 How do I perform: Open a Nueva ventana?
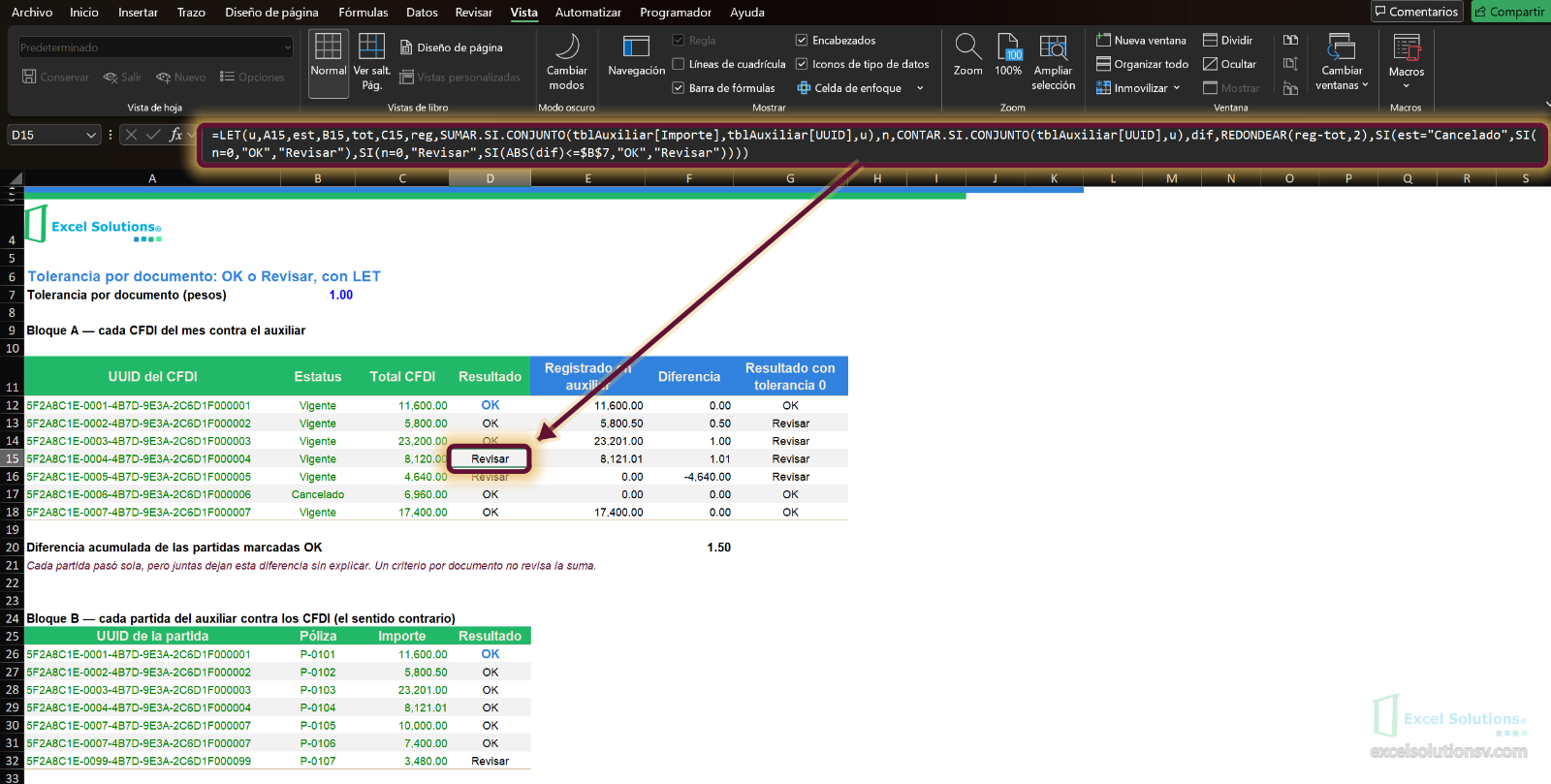[x=1141, y=41]
